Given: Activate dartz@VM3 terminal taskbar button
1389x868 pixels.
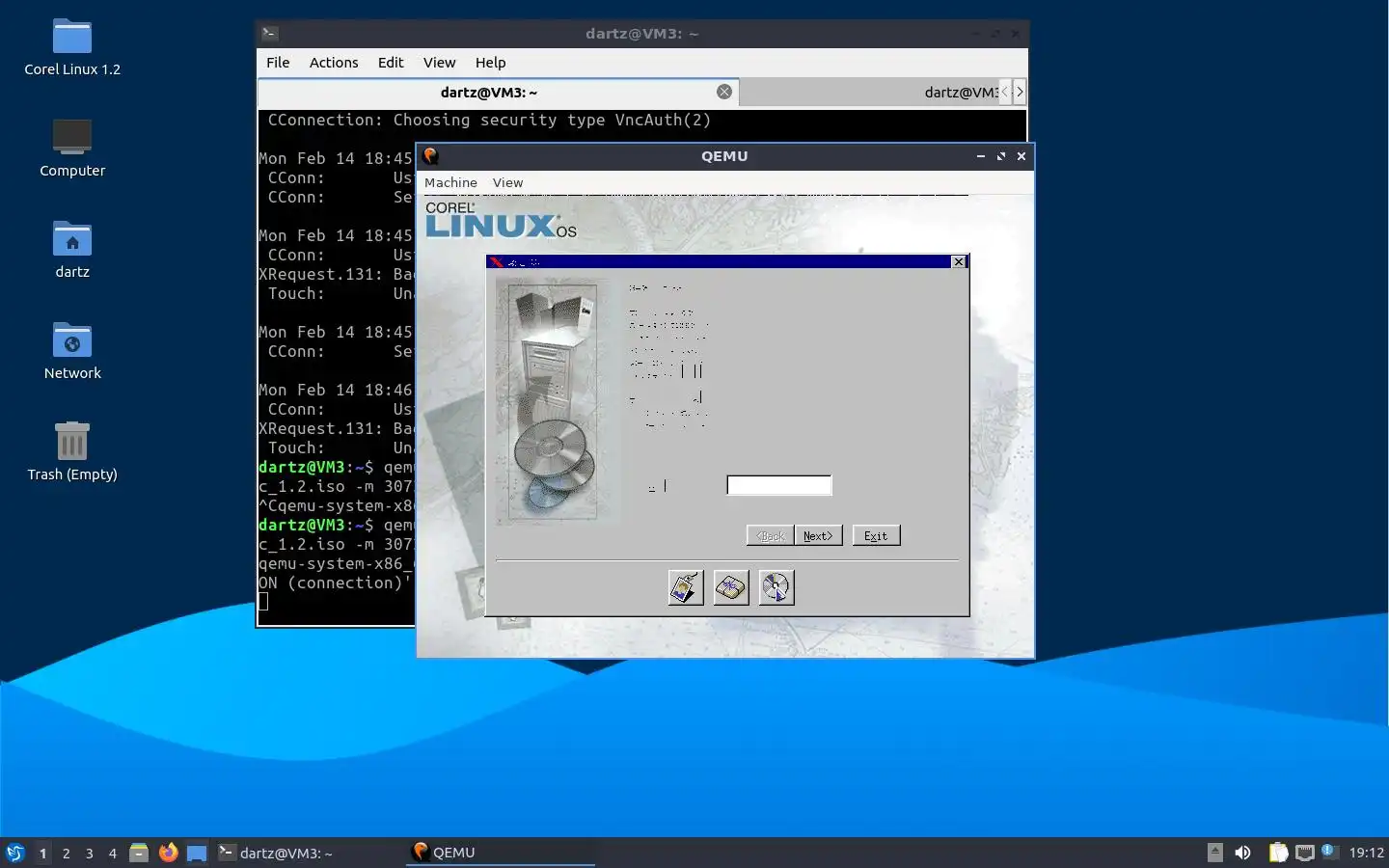Looking at the screenshot, I should (x=309, y=853).
